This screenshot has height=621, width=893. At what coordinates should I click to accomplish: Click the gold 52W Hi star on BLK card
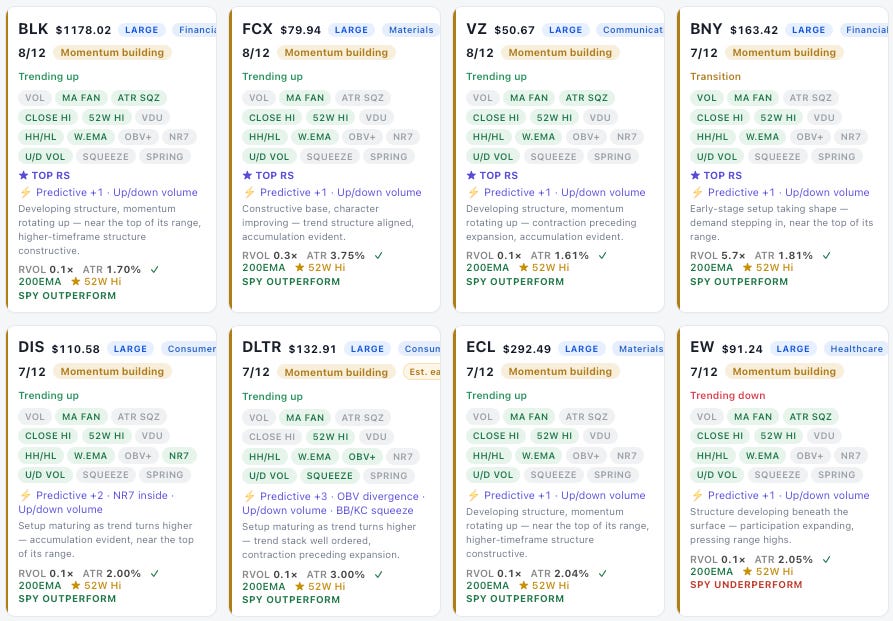click(x=75, y=281)
